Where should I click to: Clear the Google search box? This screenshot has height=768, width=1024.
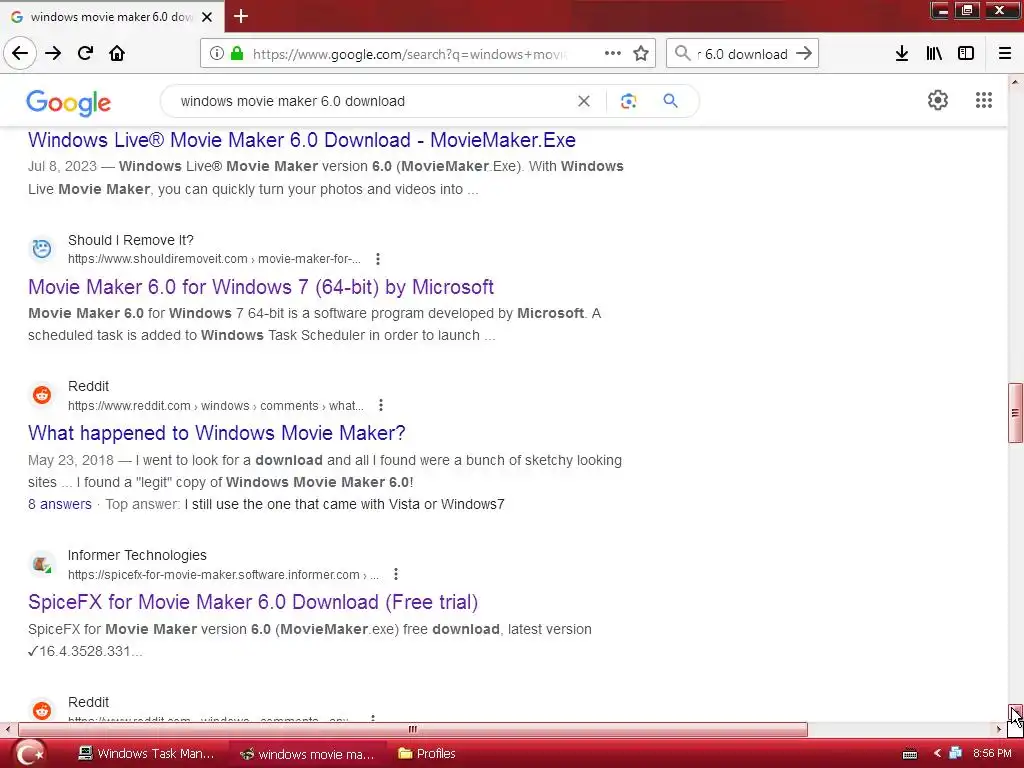click(x=584, y=101)
